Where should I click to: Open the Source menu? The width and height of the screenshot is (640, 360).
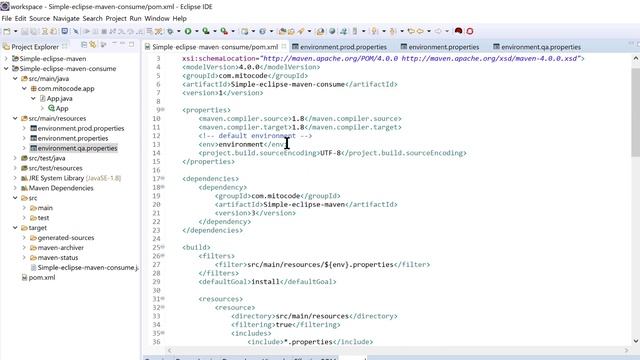40,18
